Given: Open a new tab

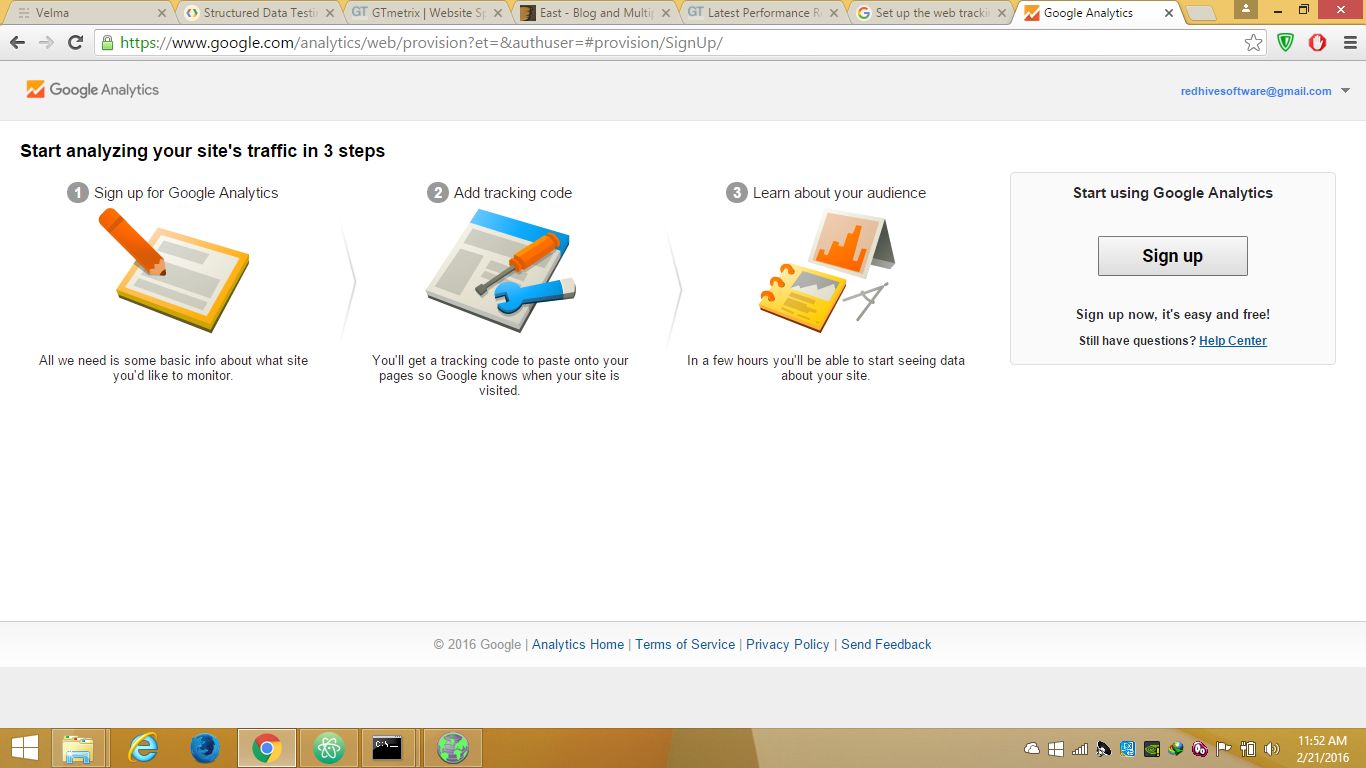Looking at the screenshot, I should tap(1201, 13).
